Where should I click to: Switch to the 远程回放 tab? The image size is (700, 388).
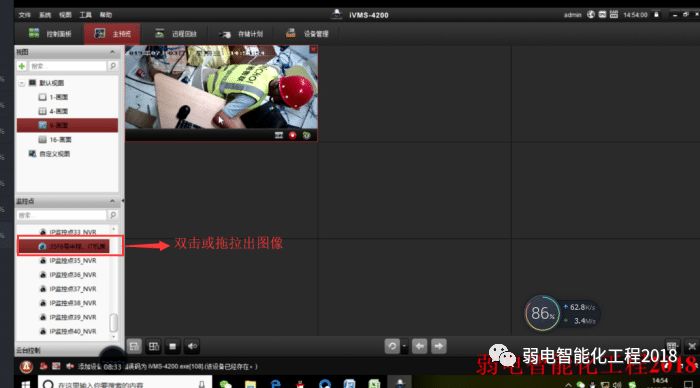click(x=175, y=33)
